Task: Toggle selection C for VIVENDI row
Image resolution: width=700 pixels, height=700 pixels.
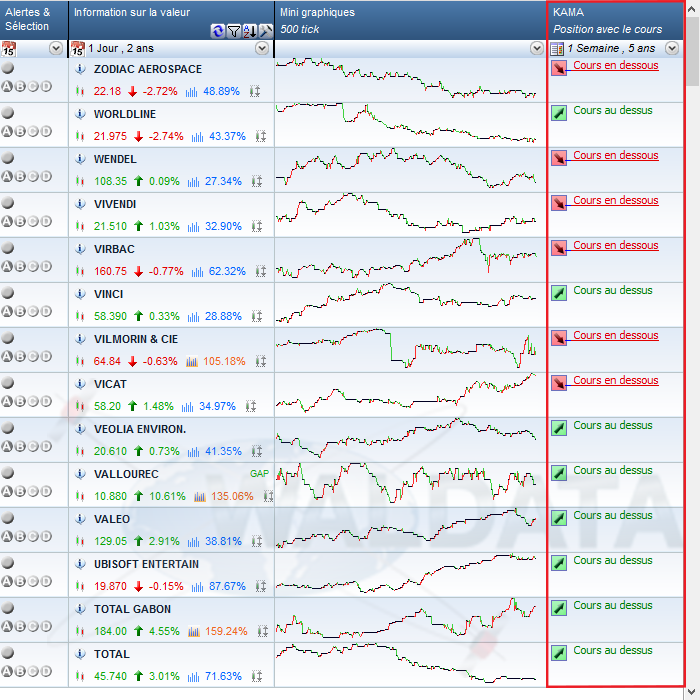Action: click(33, 221)
